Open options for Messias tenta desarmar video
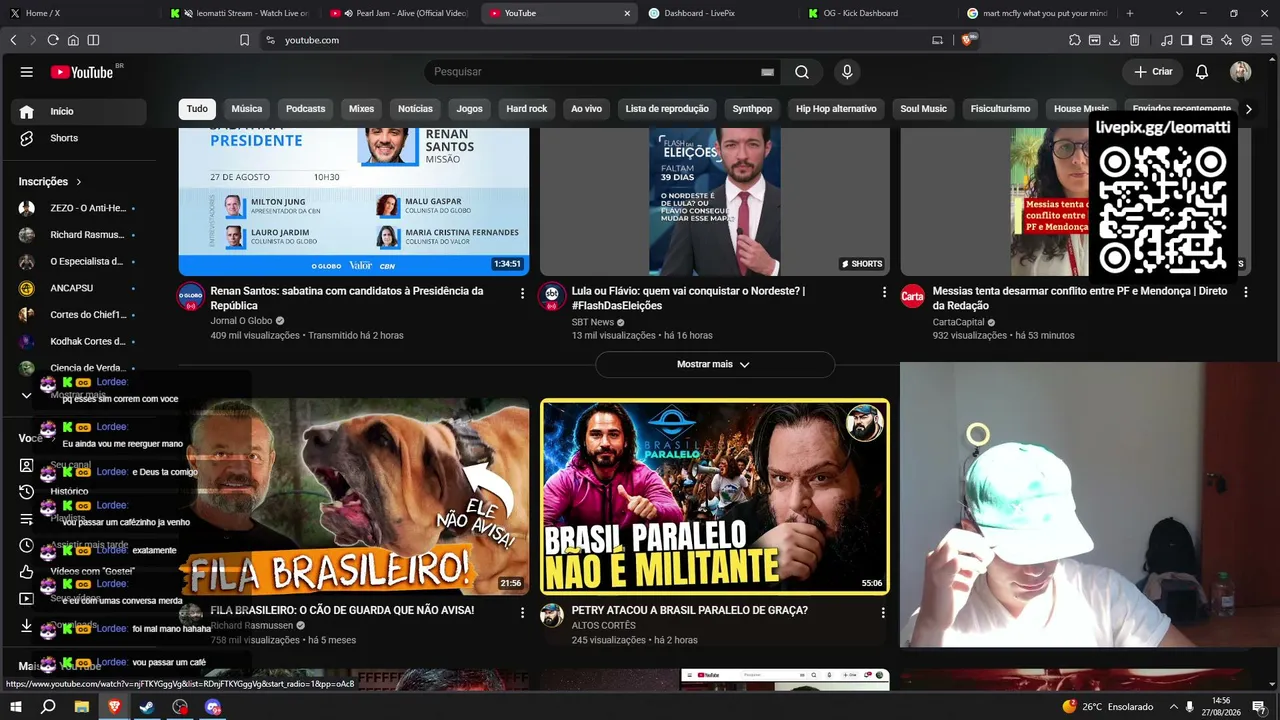Image resolution: width=1280 pixels, height=720 pixels. click(1246, 293)
